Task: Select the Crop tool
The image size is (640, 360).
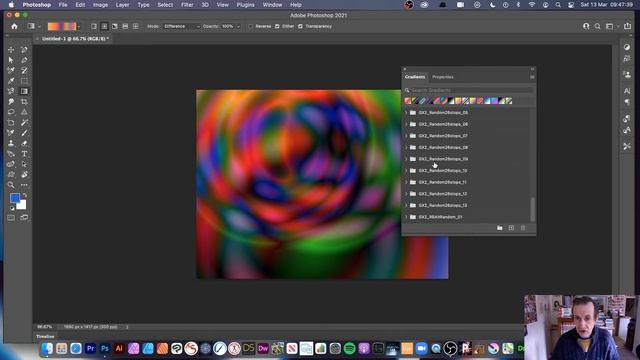Action: tap(24, 101)
